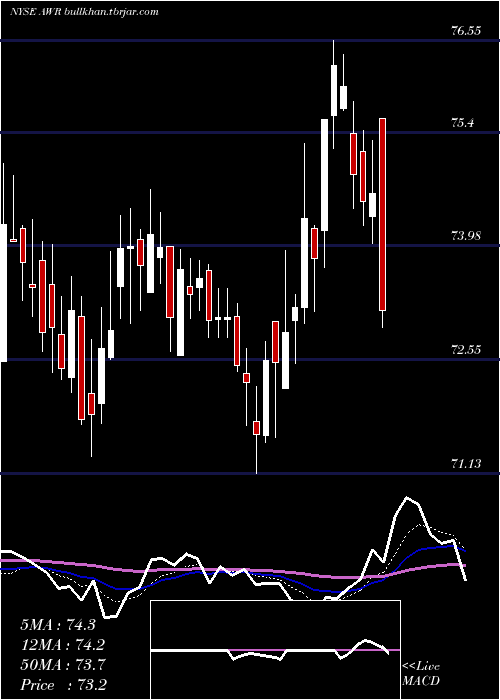Click the Price : 73.2 reading
This screenshot has width=500, height=700.
(x=63, y=685)
